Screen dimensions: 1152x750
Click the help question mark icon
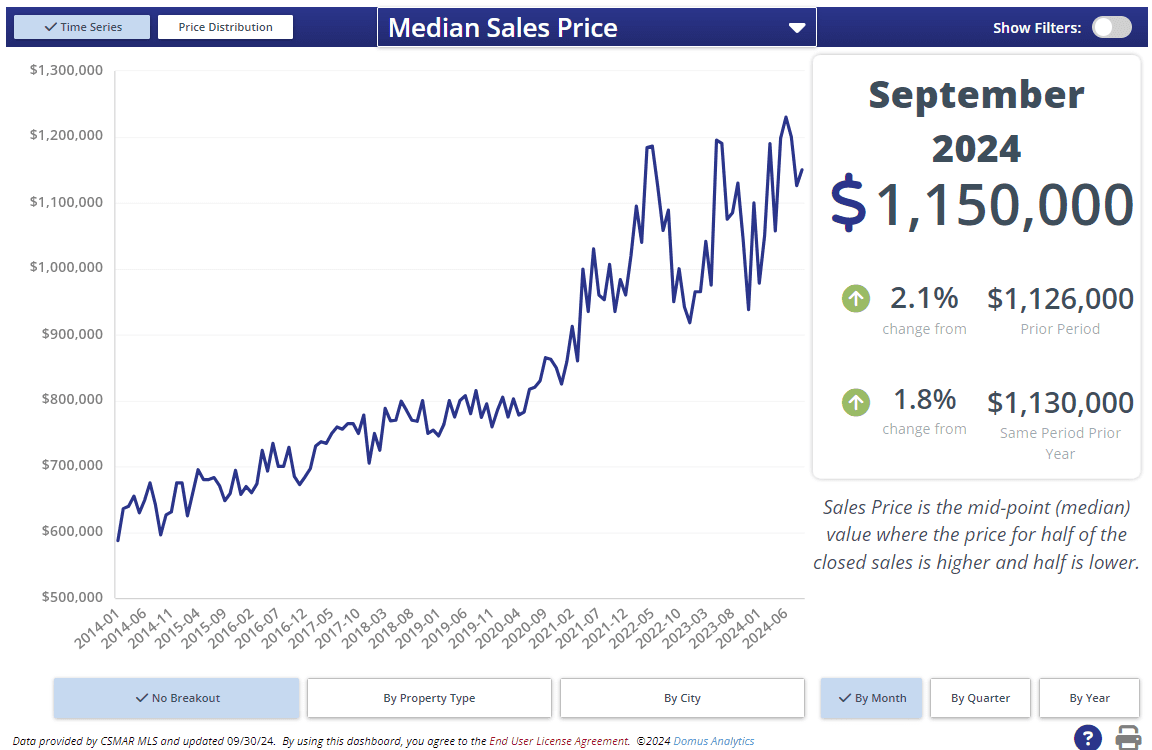1088,738
